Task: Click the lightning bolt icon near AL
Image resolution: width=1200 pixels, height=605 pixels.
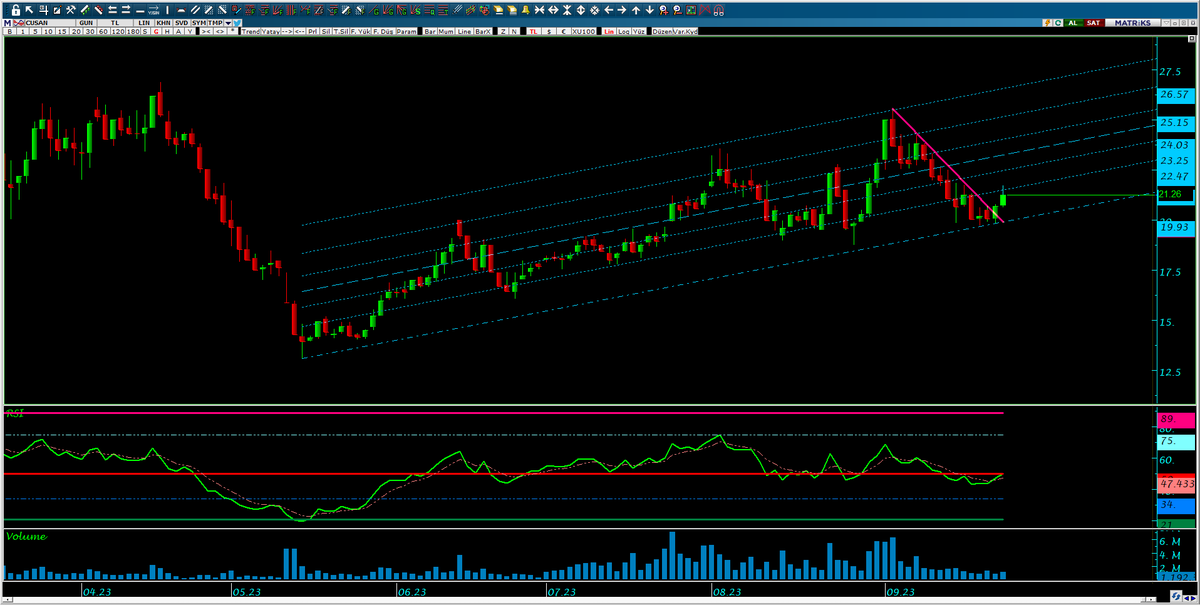Action: (x=1048, y=23)
